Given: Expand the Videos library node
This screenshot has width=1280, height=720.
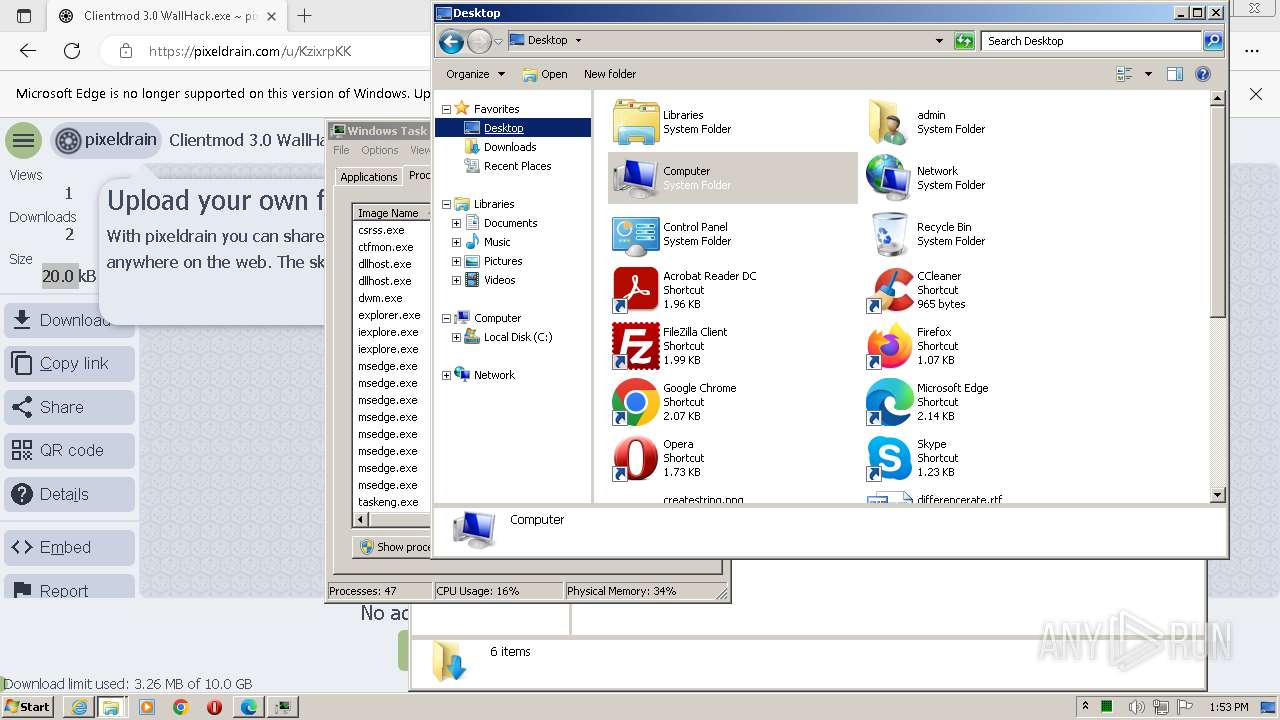Looking at the screenshot, I should (457, 280).
